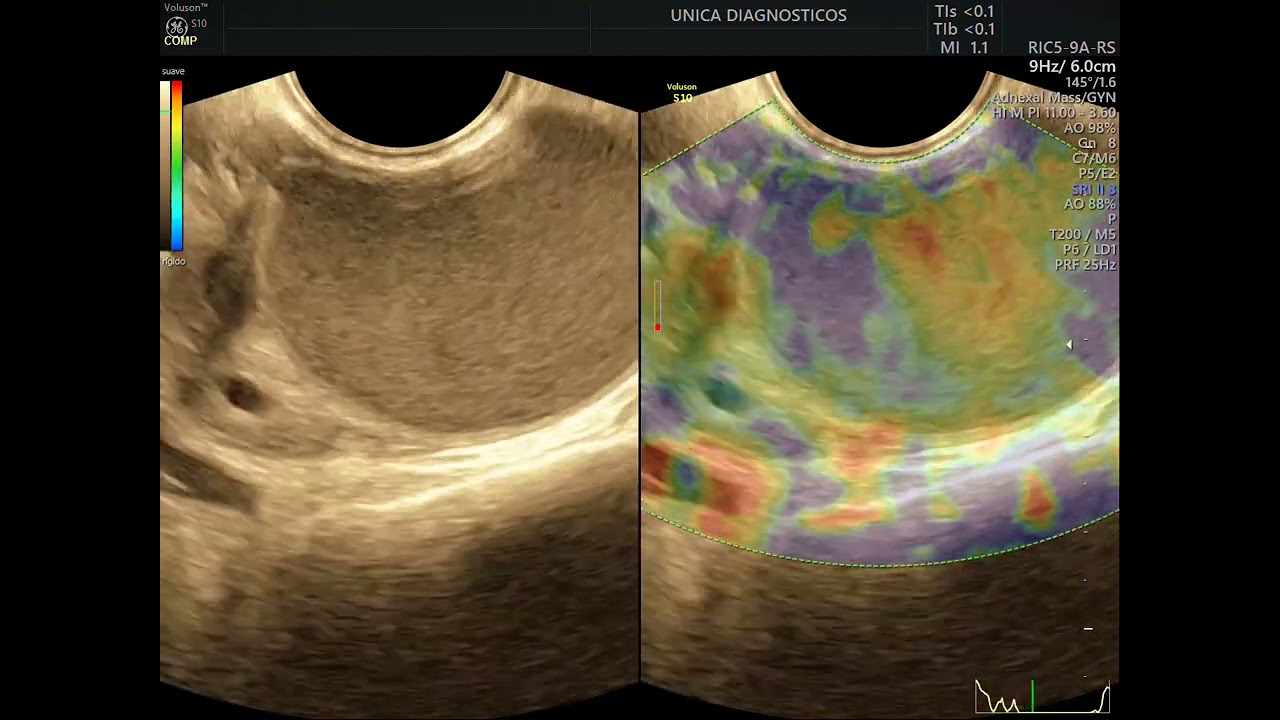This screenshot has width=1280, height=720.
Task: Click the sepia grayscale tint bar
Action: click(x=165, y=166)
